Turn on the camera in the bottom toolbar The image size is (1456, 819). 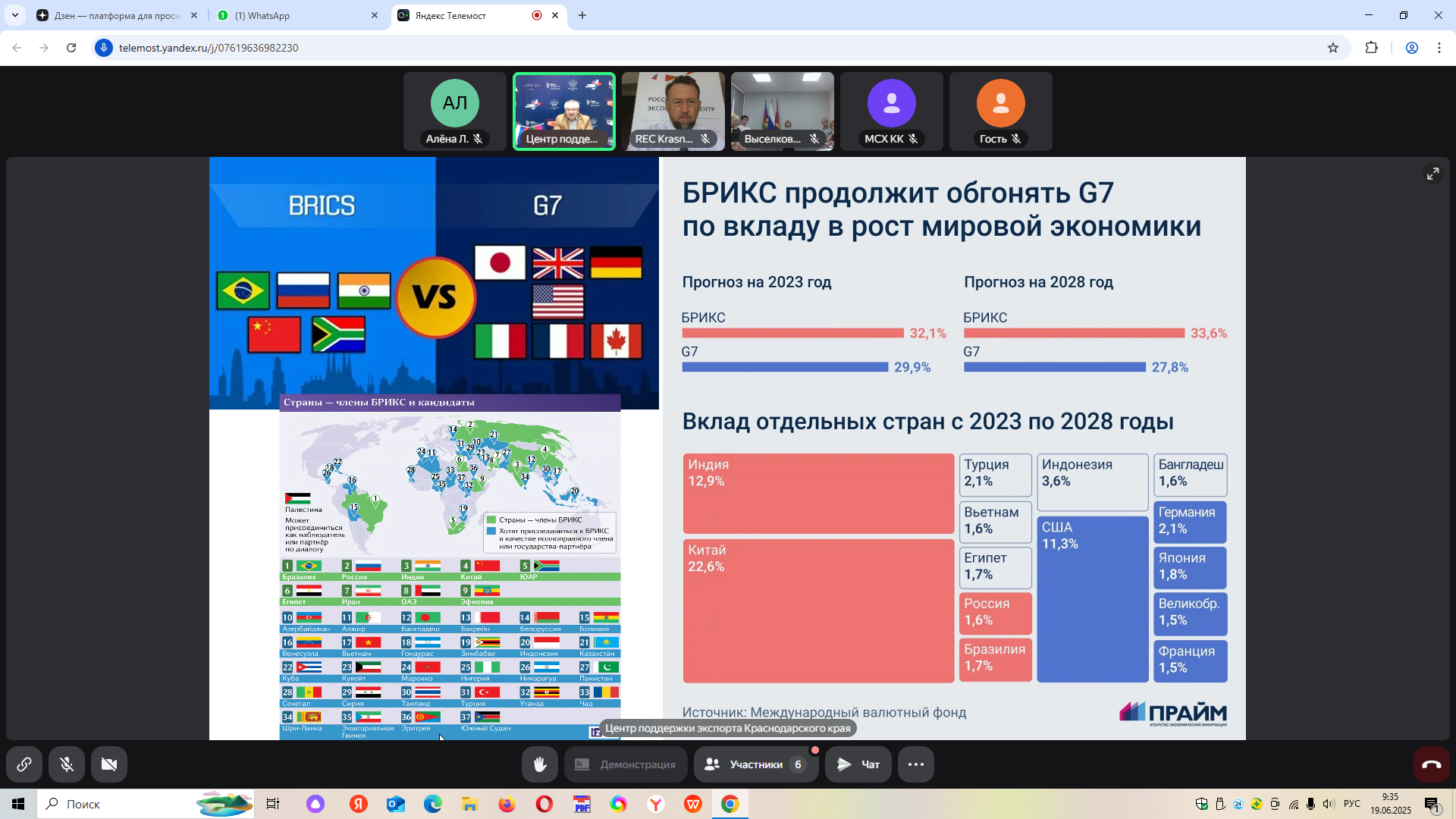(x=109, y=764)
